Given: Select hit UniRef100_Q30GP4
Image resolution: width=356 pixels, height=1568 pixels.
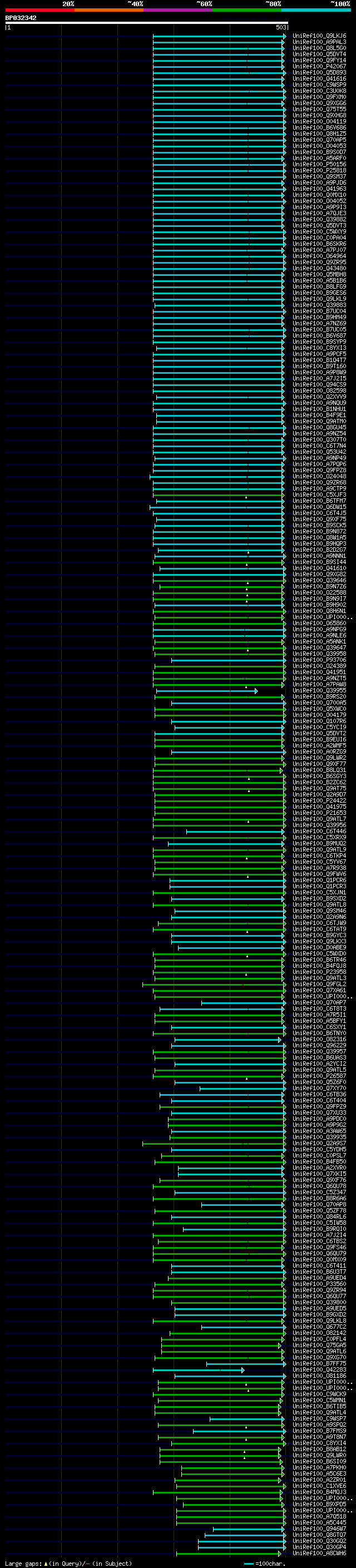Looking at the screenshot, I should pyautogui.click(x=319, y=1547).
